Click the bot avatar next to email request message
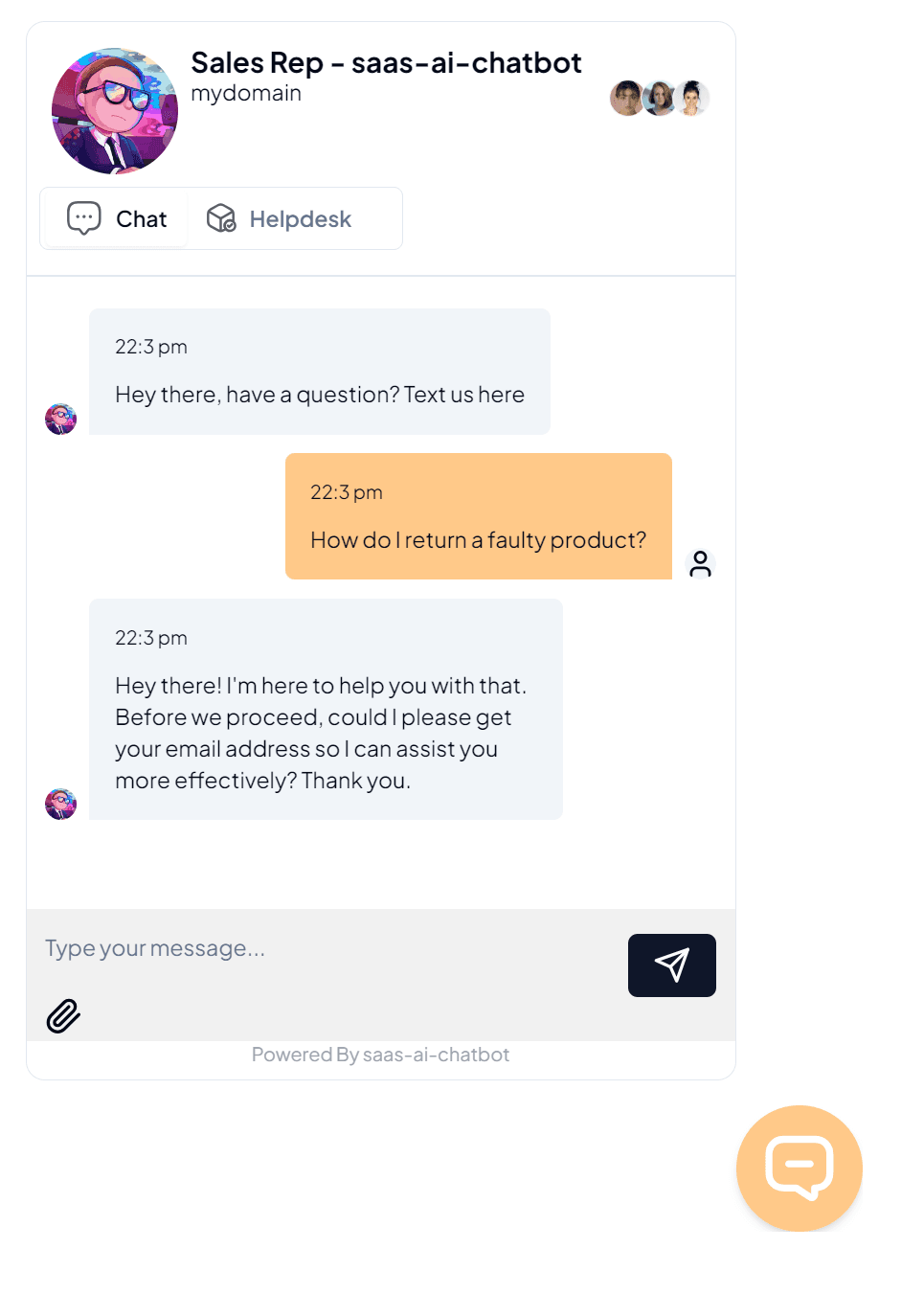 [x=60, y=804]
